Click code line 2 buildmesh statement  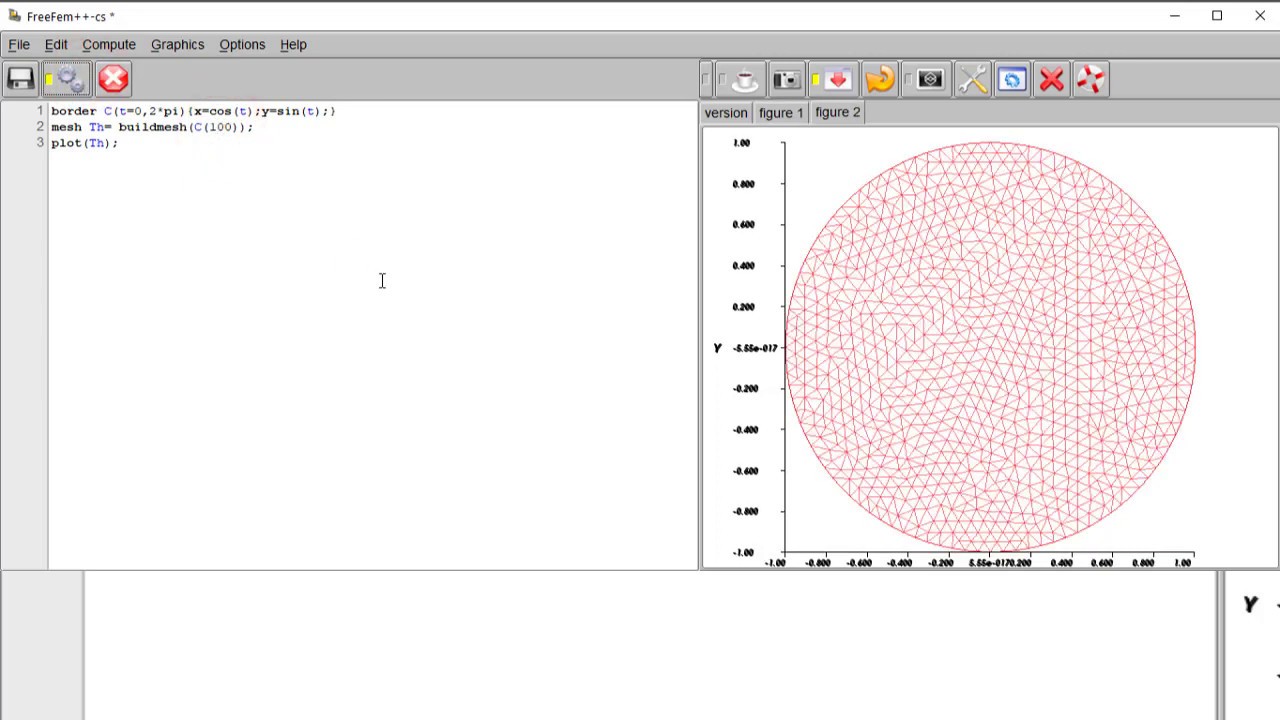pos(152,127)
